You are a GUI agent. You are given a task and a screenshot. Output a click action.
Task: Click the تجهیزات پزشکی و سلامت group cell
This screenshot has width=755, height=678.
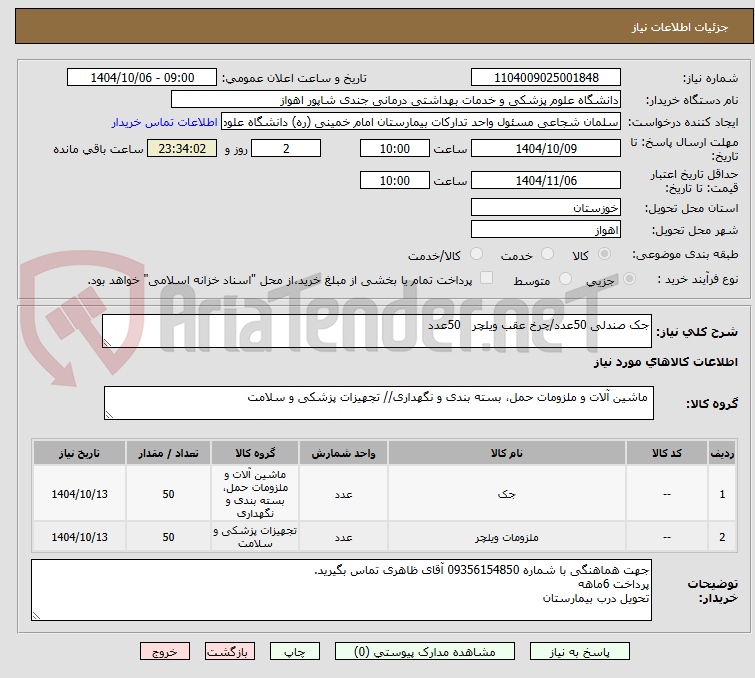point(255,537)
